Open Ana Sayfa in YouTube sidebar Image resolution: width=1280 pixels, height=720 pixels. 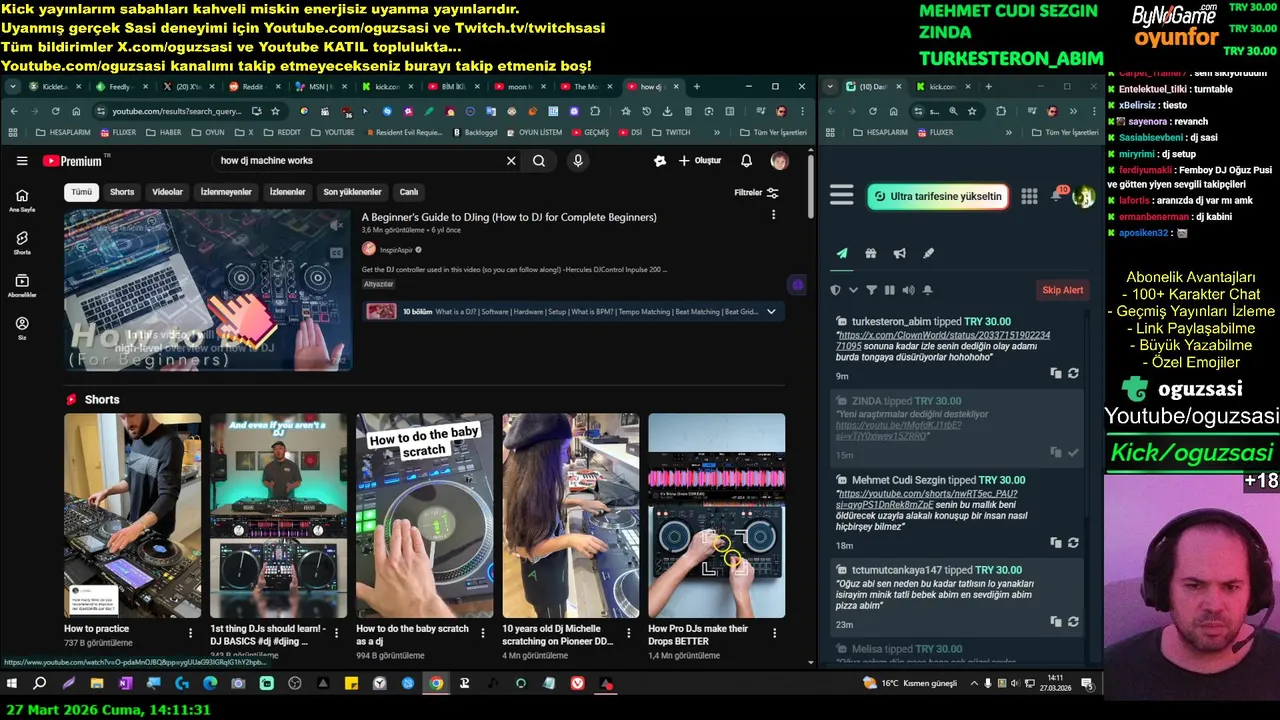click(x=22, y=200)
